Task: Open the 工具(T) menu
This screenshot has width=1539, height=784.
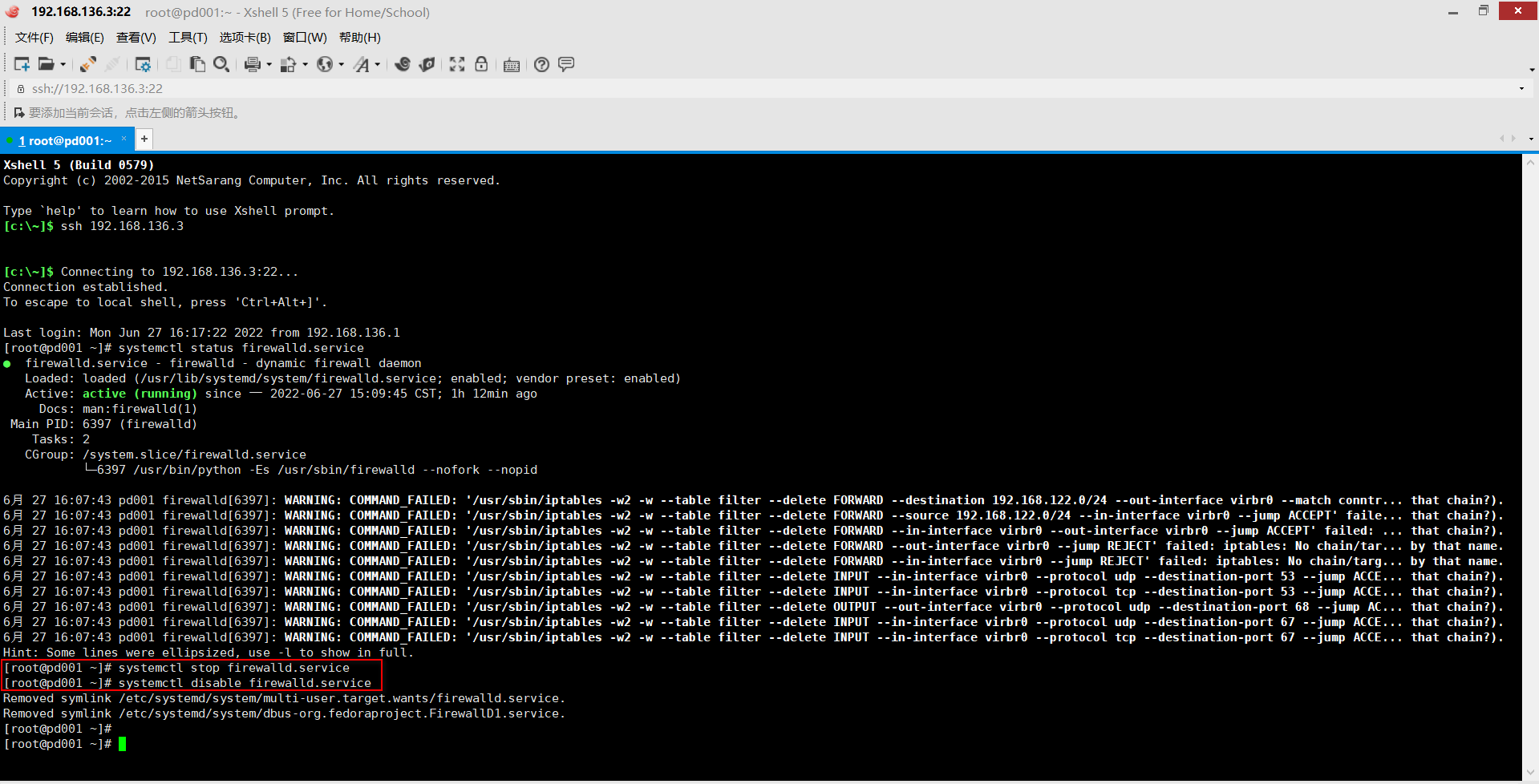Action: 188,38
